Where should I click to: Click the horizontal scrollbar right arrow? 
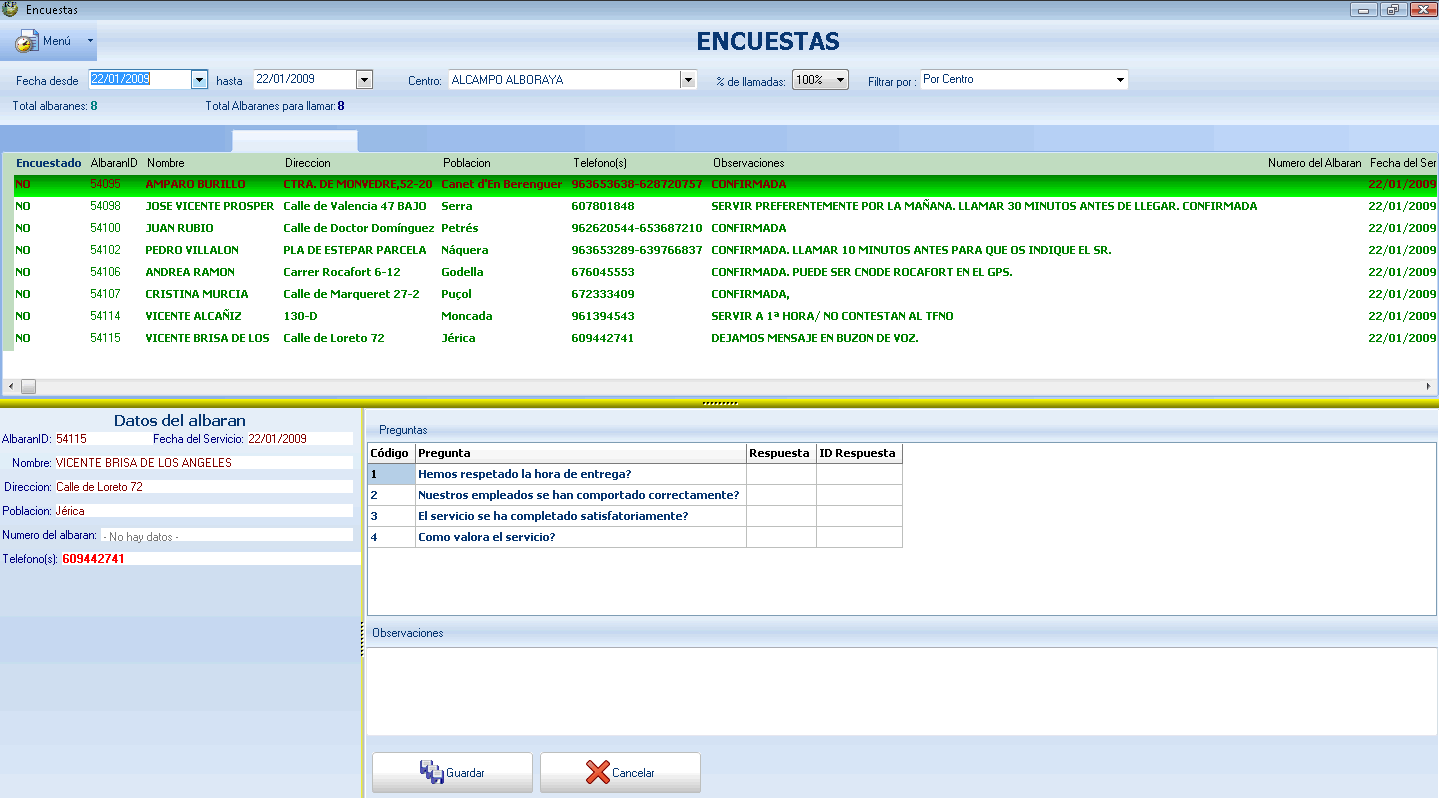(1428, 386)
